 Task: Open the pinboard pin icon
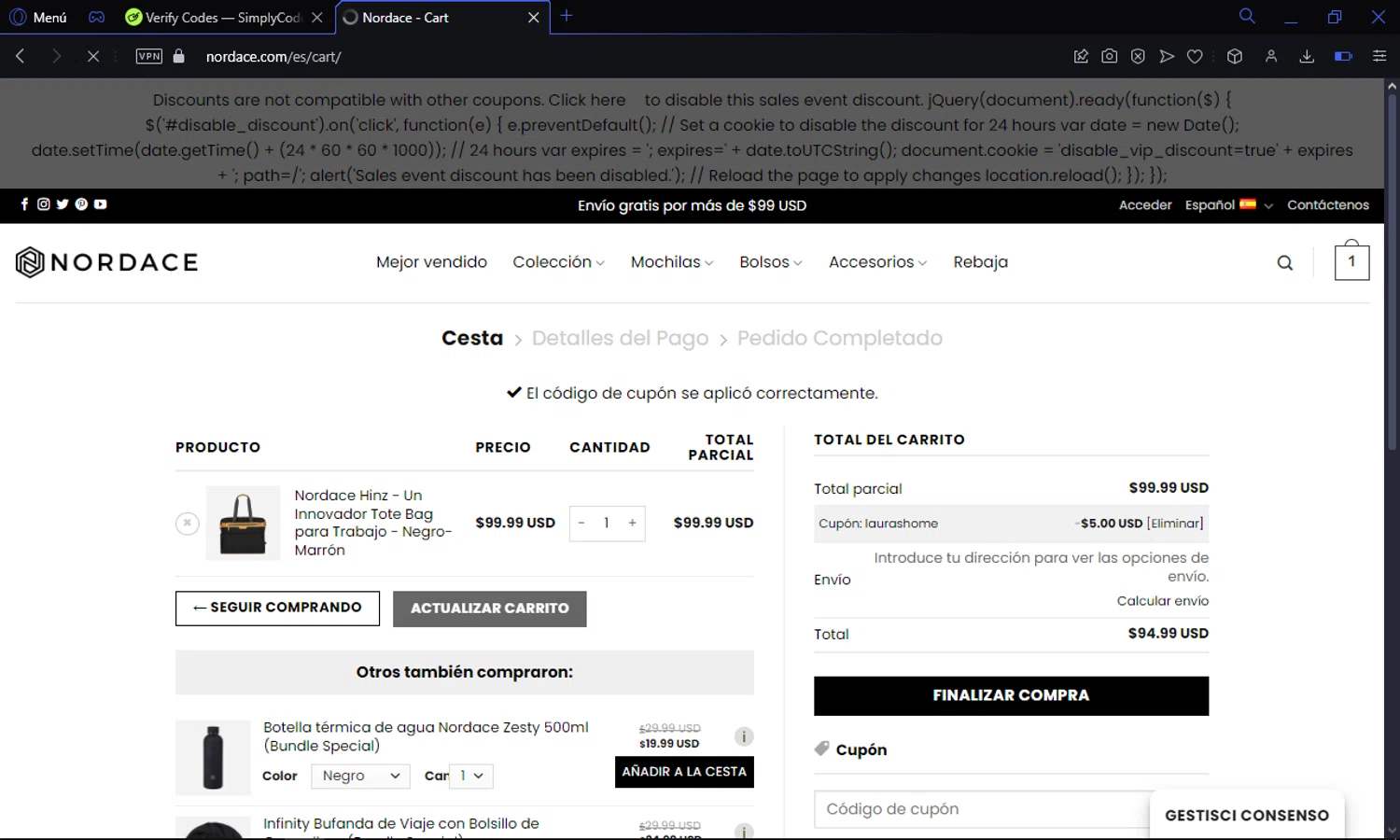(x=1081, y=56)
